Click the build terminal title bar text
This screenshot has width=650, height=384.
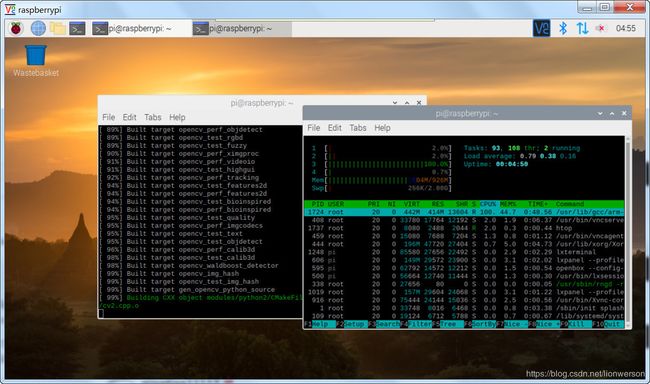(262, 103)
